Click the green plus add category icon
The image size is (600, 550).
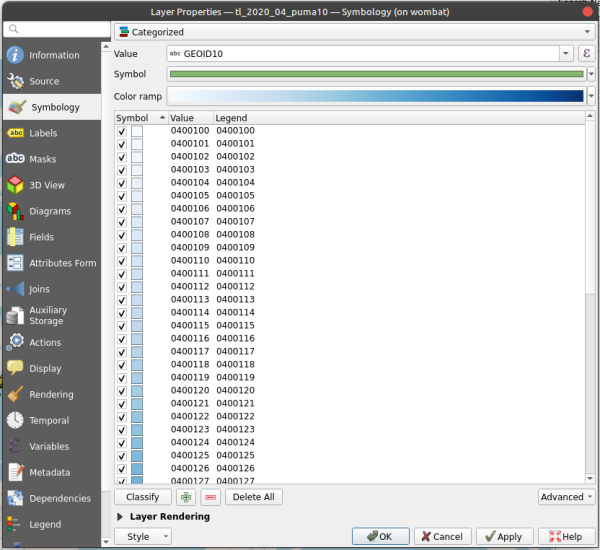[185, 497]
